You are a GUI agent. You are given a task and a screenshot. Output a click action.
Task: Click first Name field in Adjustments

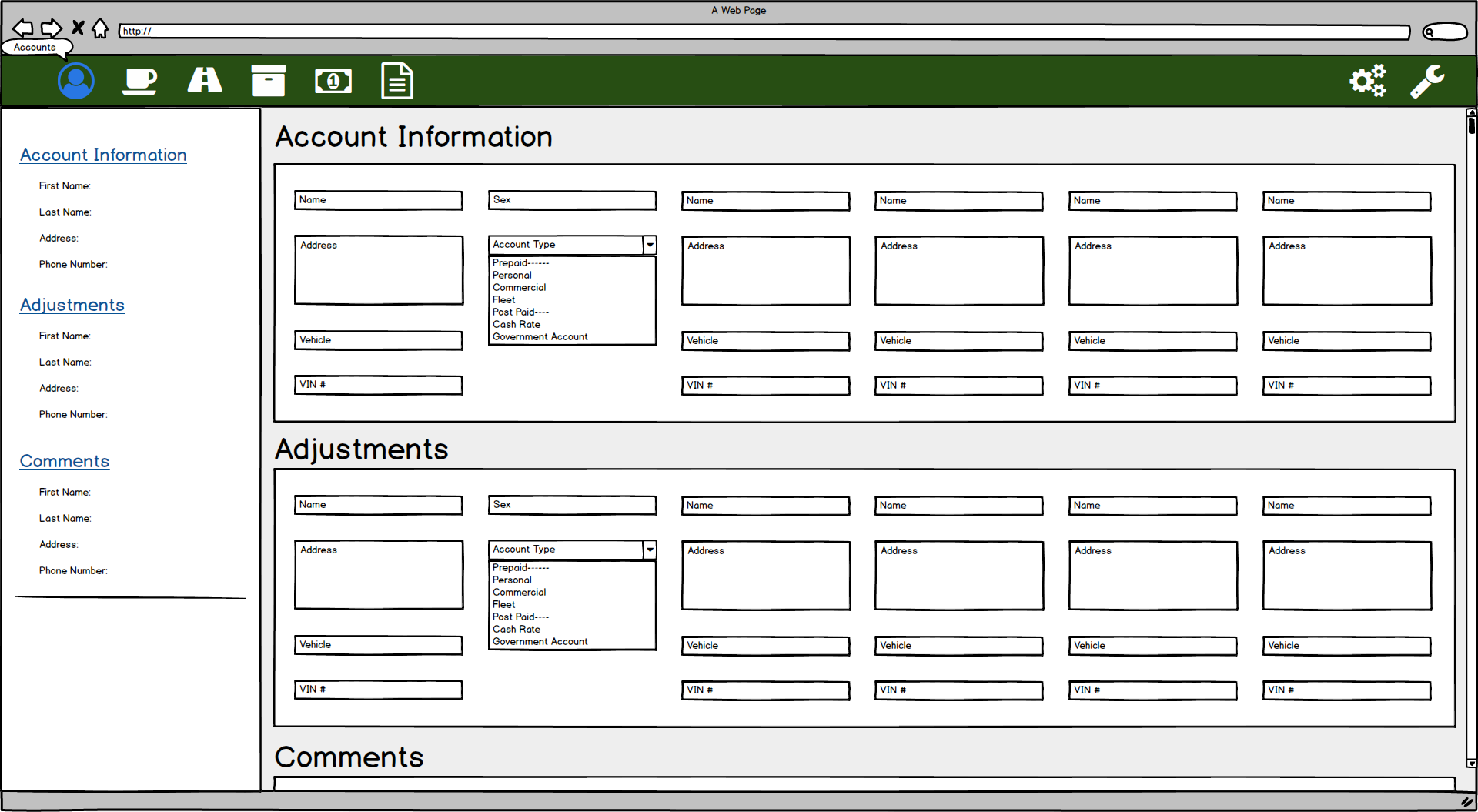[379, 505]
